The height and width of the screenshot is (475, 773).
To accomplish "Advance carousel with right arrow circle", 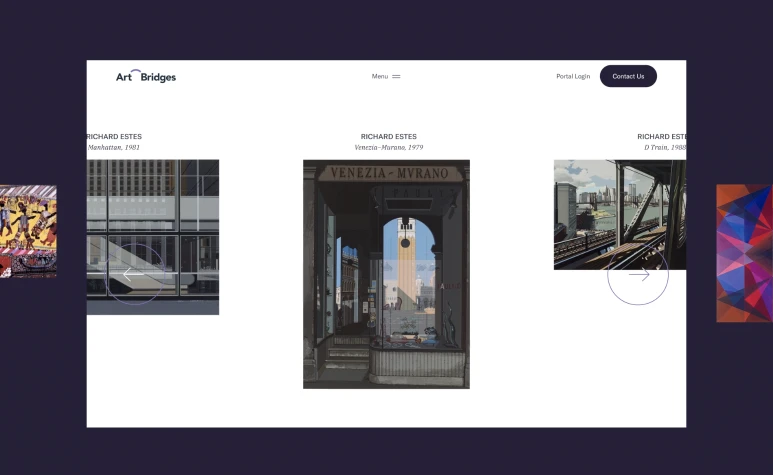I will tap(638, 274).
